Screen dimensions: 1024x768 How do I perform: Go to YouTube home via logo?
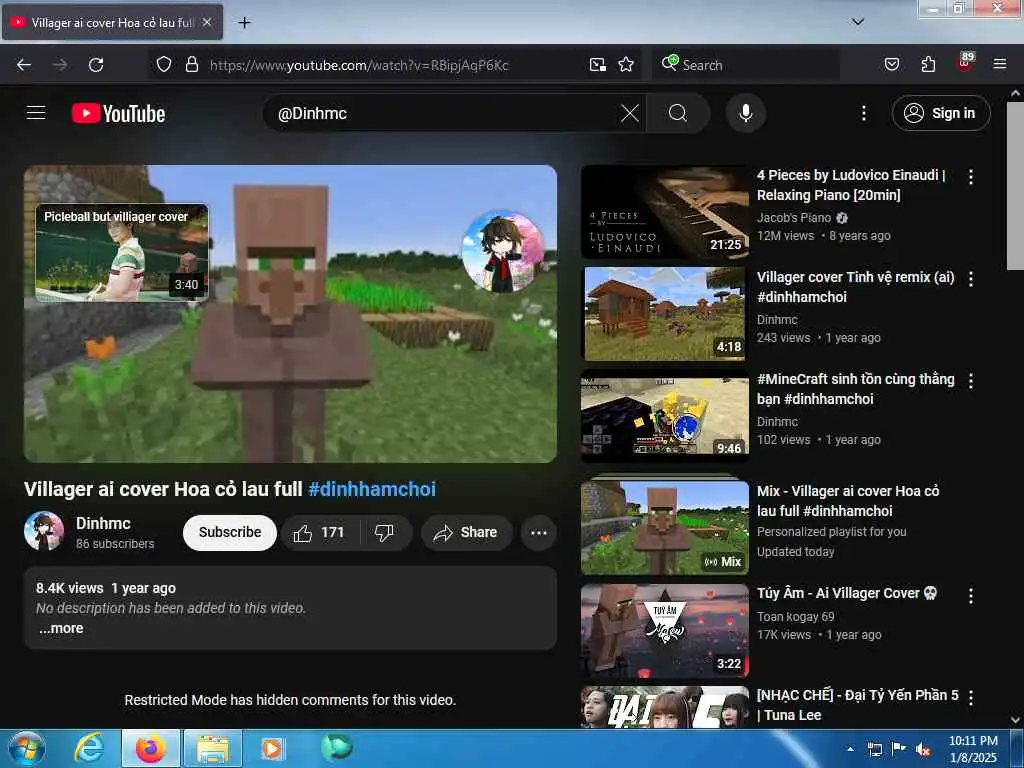click(x=118, y=113)
